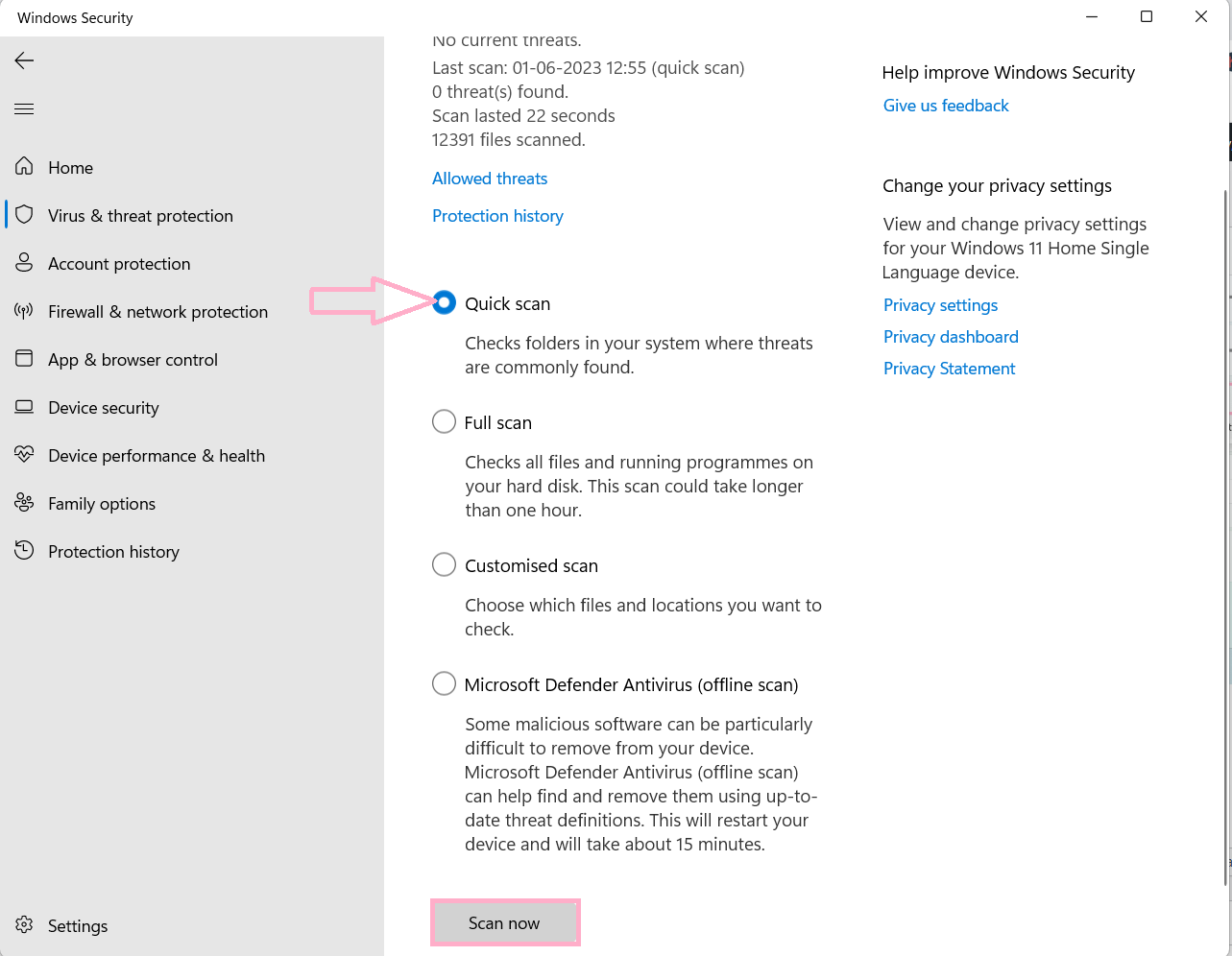Click the Account protection person icon
The width and height of the screenshot is (1232, 956).
coord(25,263)
